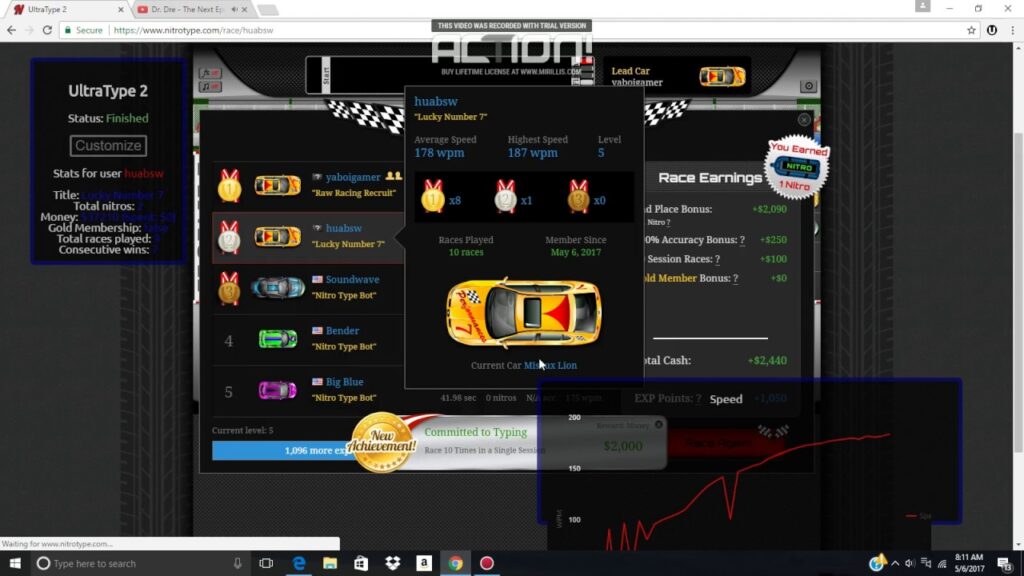
Task: Open the uBlock extension icon
Action: coord(992,30)
